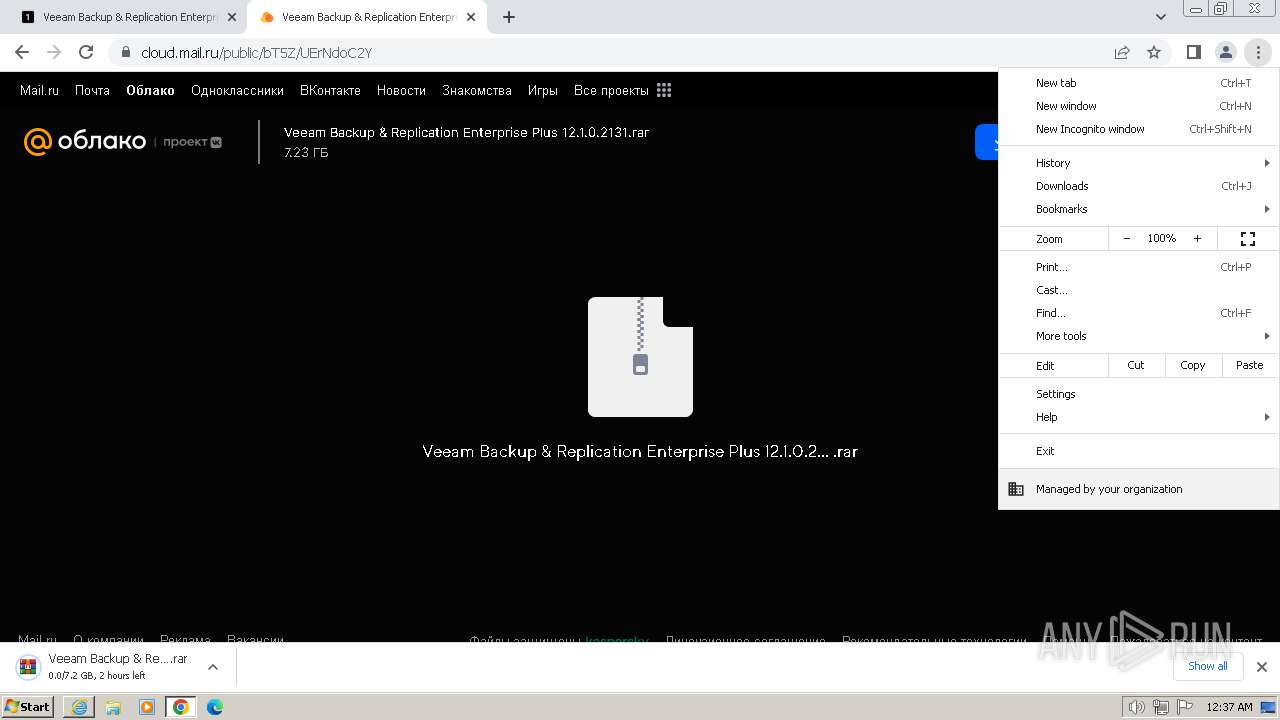1280x720 pixels.
Task: Click Show all downloads
Action: [1207, 666]
